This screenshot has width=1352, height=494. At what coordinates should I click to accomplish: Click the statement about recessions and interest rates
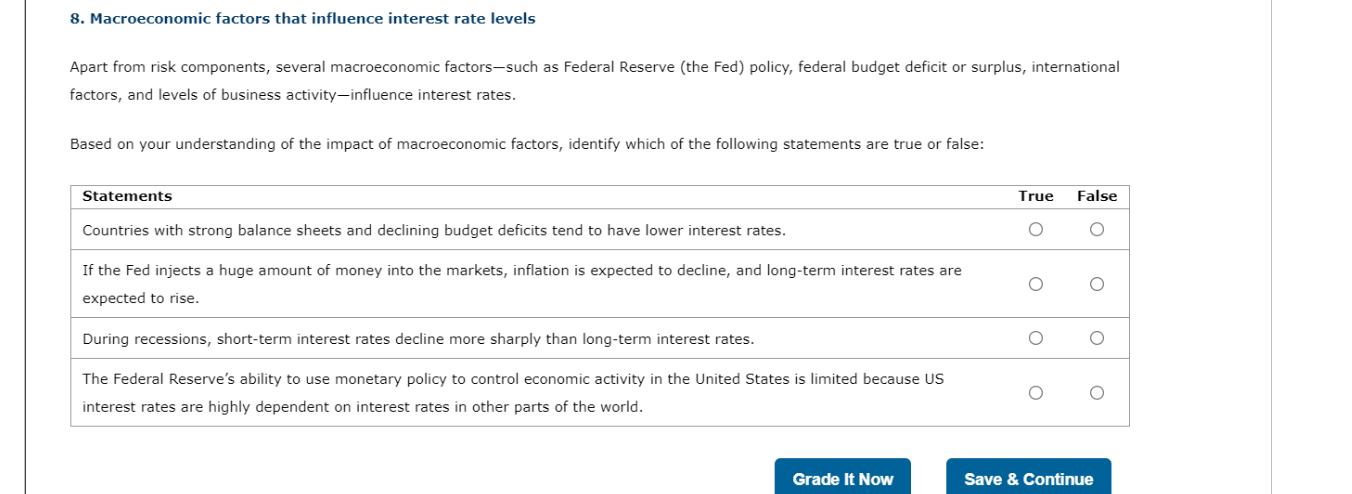418,339
